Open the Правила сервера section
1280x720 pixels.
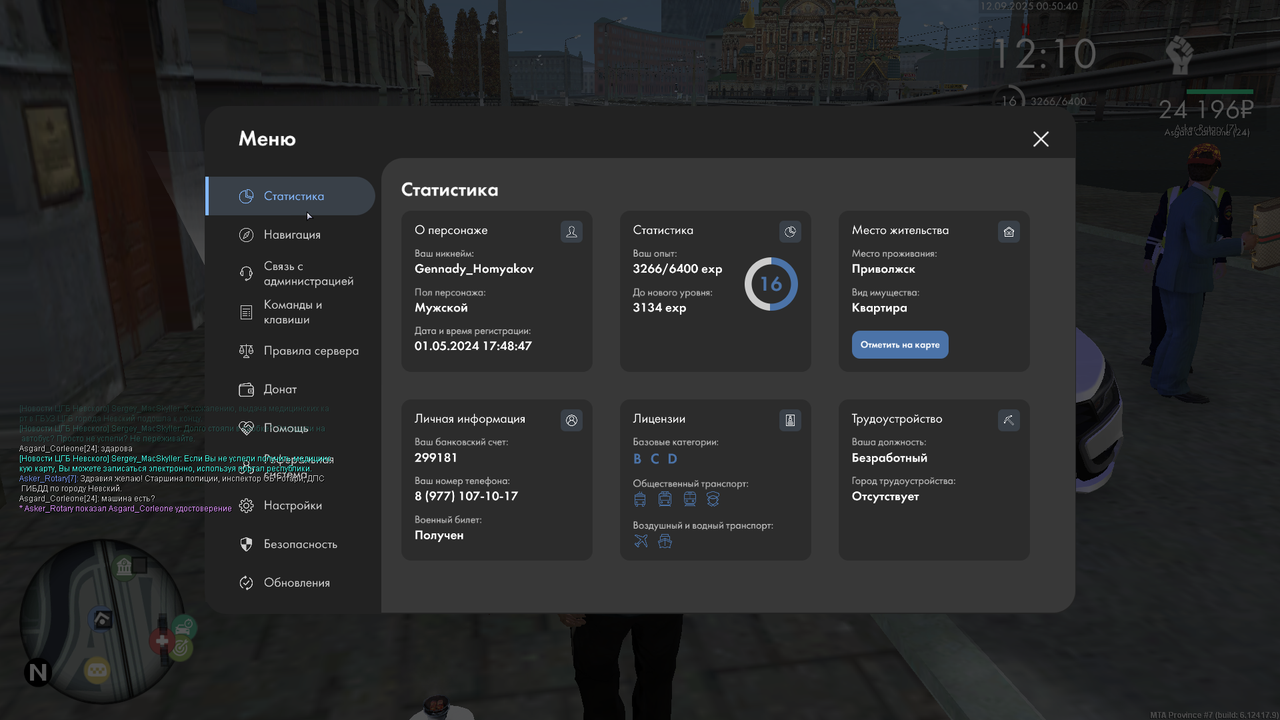click(291, 351)
